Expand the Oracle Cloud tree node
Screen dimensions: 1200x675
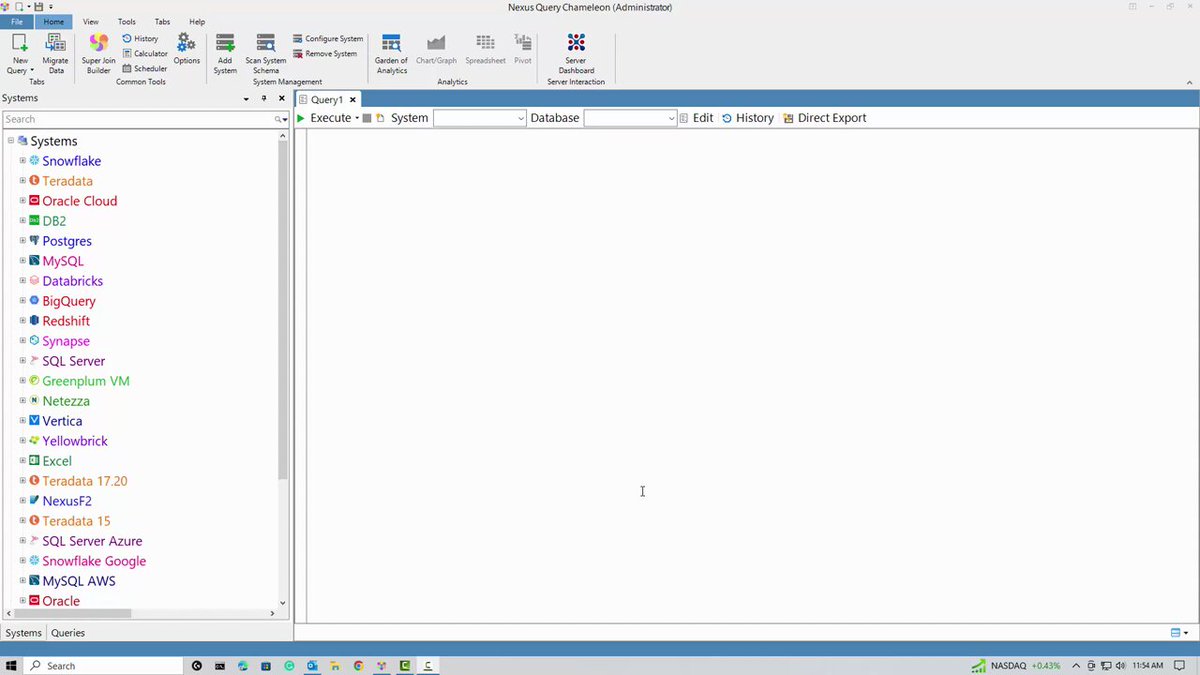23,201
